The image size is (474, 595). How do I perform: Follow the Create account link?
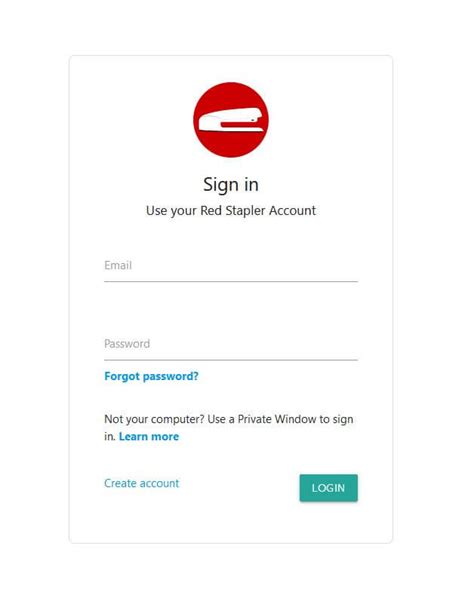142,483
